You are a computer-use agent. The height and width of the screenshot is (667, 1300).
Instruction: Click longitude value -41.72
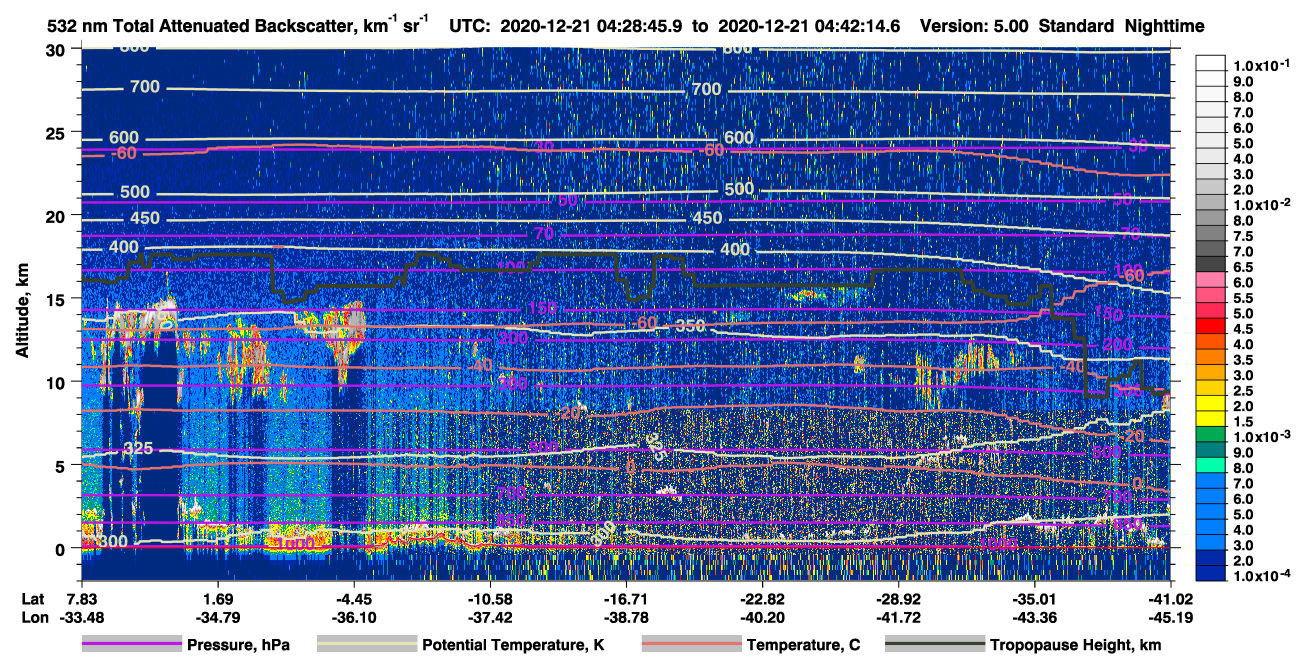898,616
